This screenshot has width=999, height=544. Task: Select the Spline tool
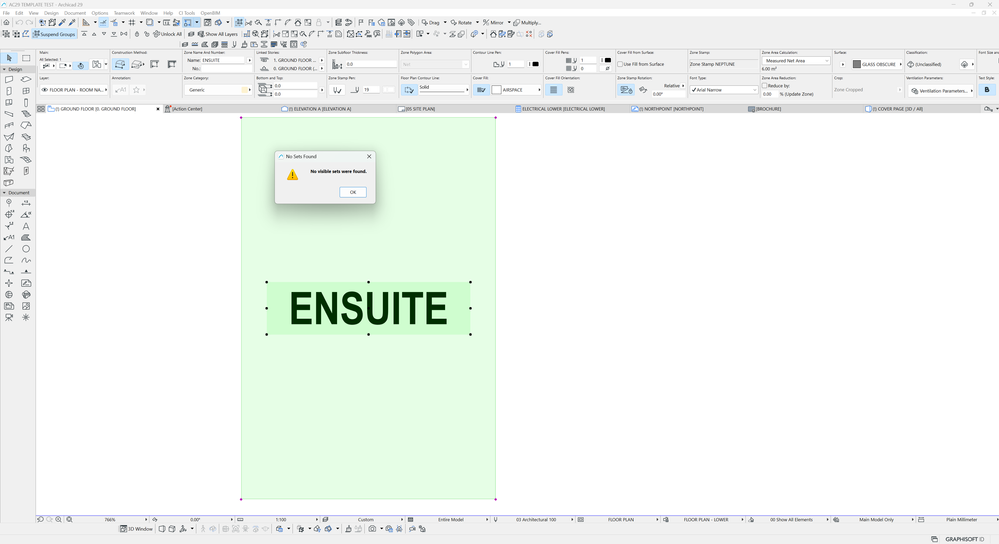pyautogui.click(x=26, y=261)
